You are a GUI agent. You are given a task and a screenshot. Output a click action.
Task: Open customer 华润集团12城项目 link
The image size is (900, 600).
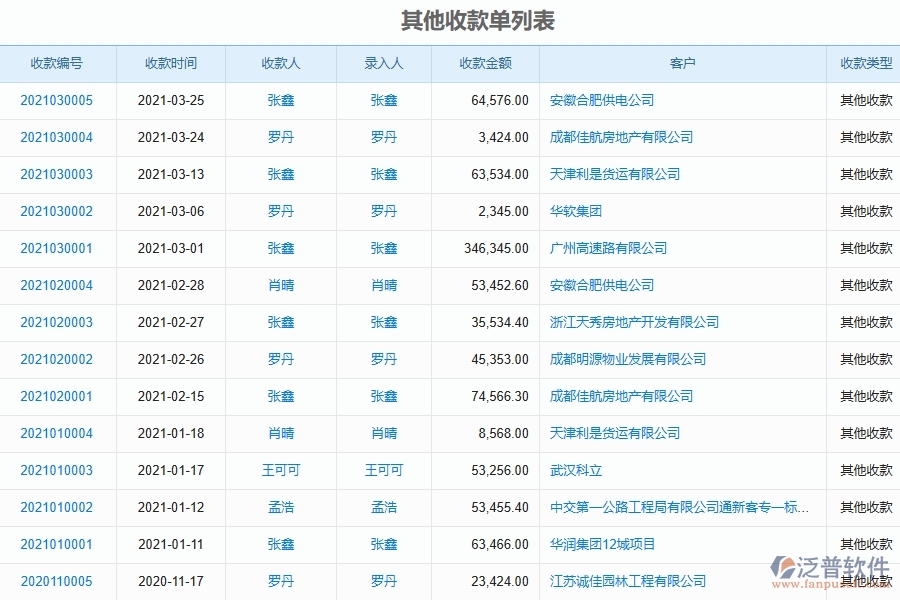(x=601, y=544)
